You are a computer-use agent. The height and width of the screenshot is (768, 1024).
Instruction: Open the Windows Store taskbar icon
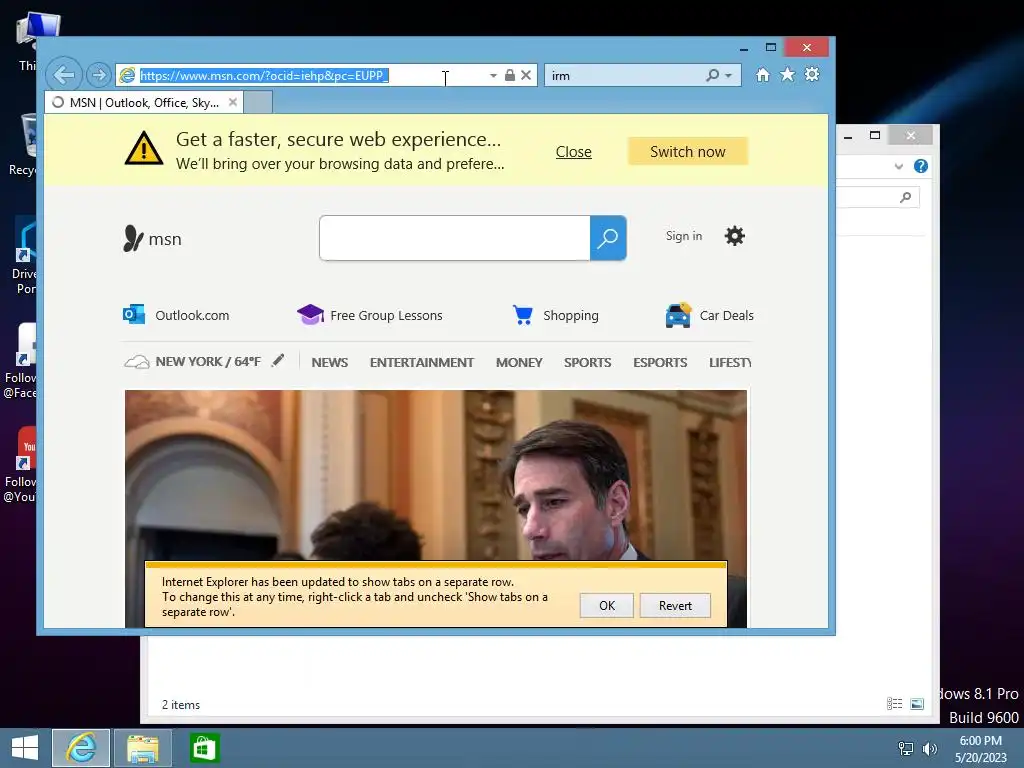204,748
